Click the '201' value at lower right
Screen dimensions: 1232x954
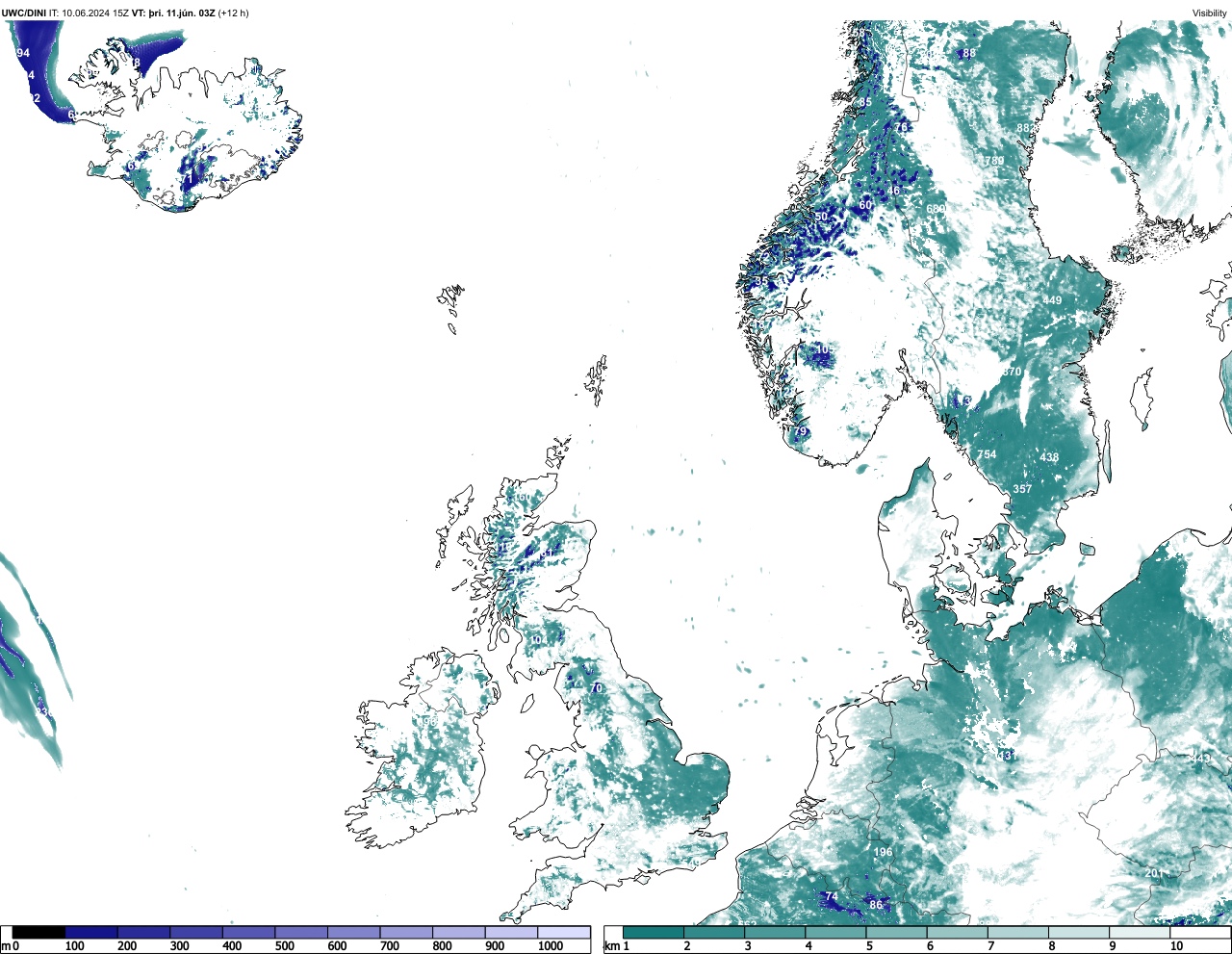(1155, 873)
